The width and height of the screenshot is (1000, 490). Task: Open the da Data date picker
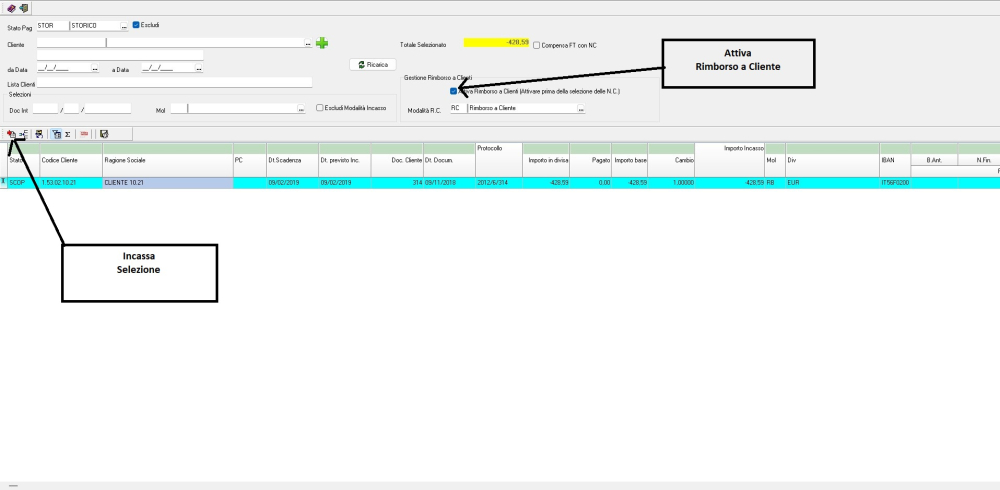click(95, 69)
